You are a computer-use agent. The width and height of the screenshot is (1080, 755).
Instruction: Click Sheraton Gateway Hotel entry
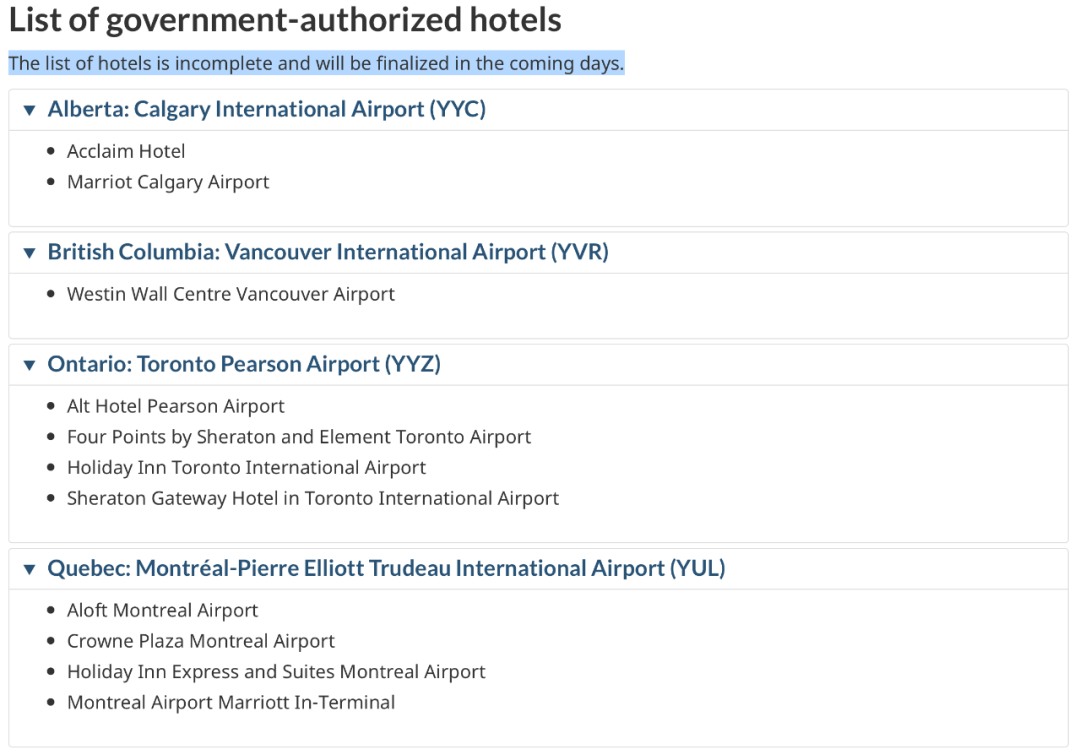(x=313, y=498)
